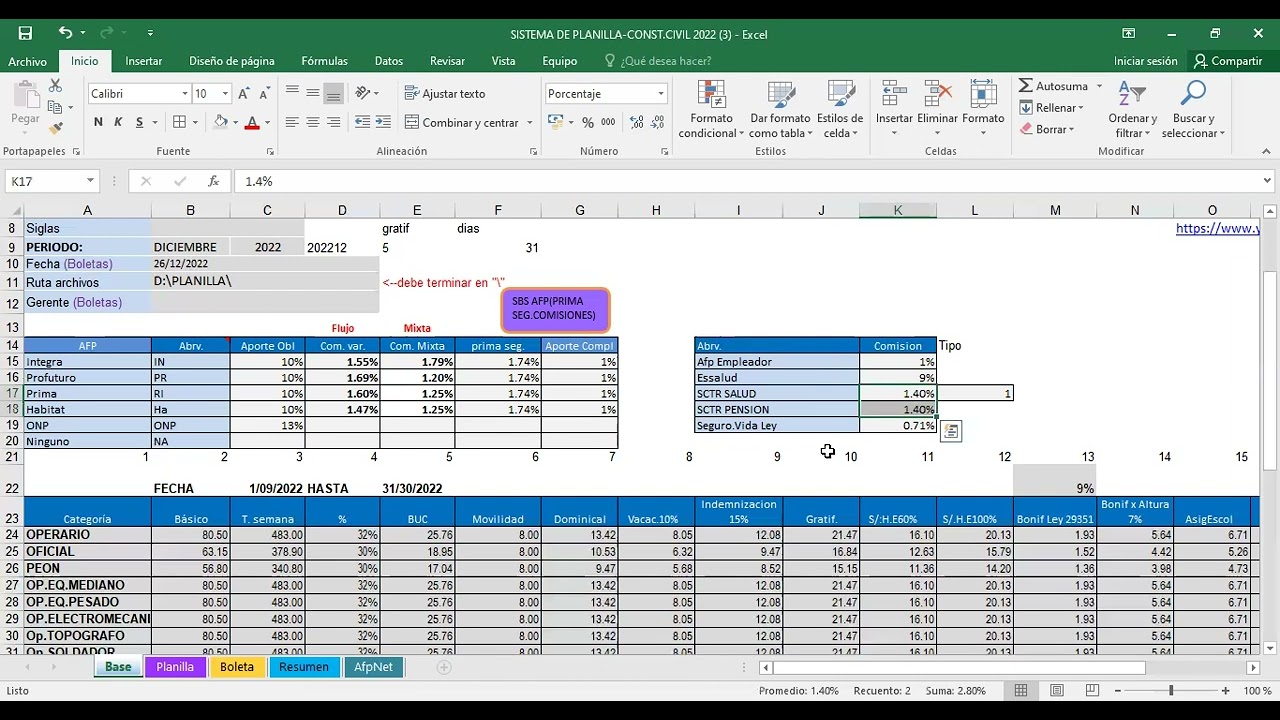Pick the red font color swatch
Image resolution: width=1280 pixels, height=720 pixels.
click(x=252, y=122)
